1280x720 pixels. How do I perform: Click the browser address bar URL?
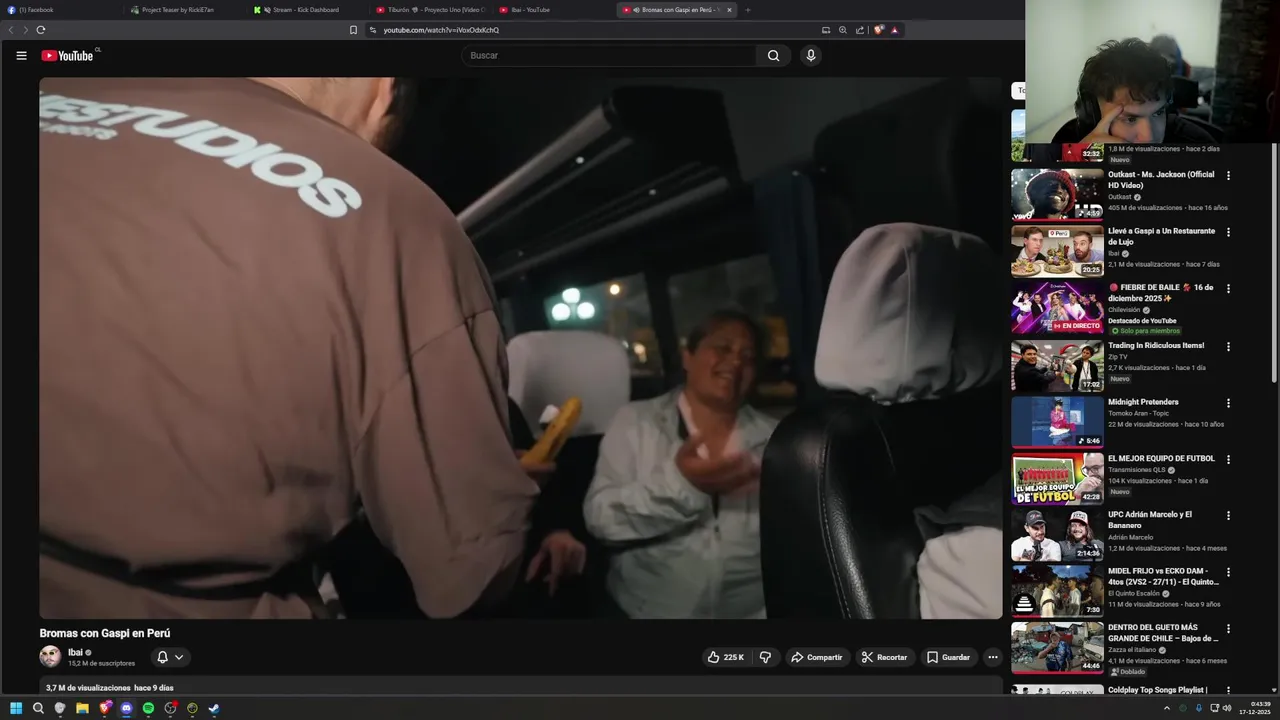pyautogui.click(x=441, y=30)
